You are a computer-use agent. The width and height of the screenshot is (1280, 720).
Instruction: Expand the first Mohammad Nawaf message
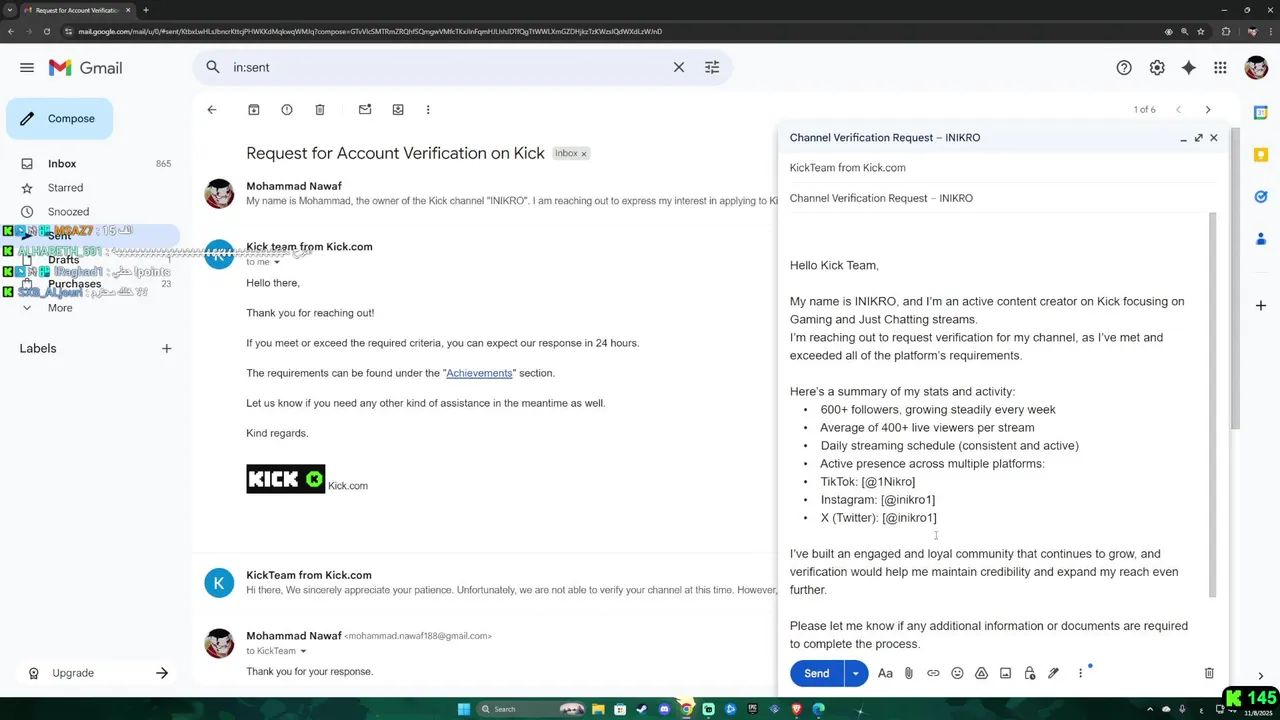click(485, 193)
